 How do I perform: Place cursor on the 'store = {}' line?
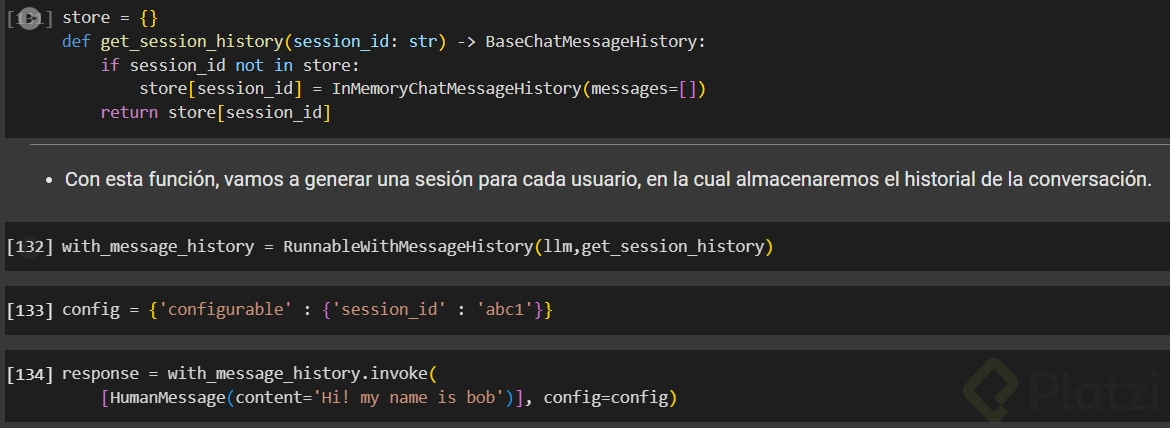coord(110,18)
